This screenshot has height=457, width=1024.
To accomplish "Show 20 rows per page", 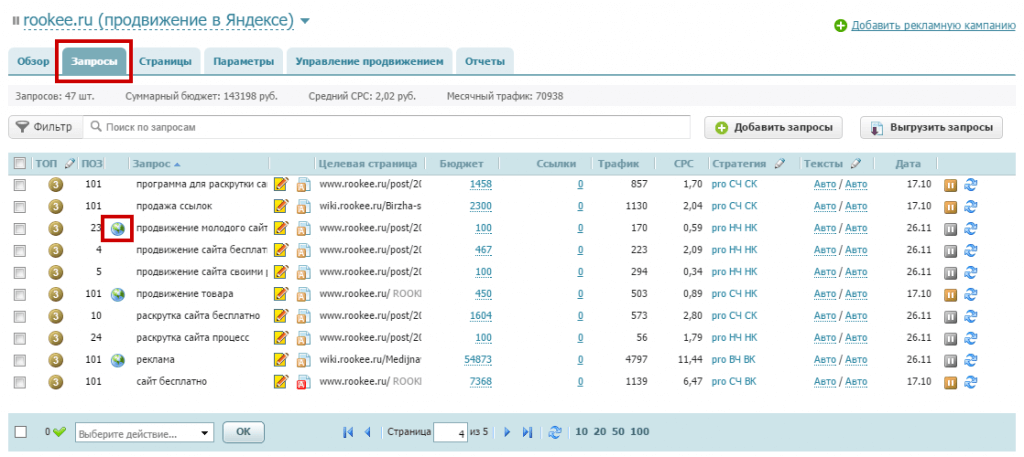I will (599, 432).
